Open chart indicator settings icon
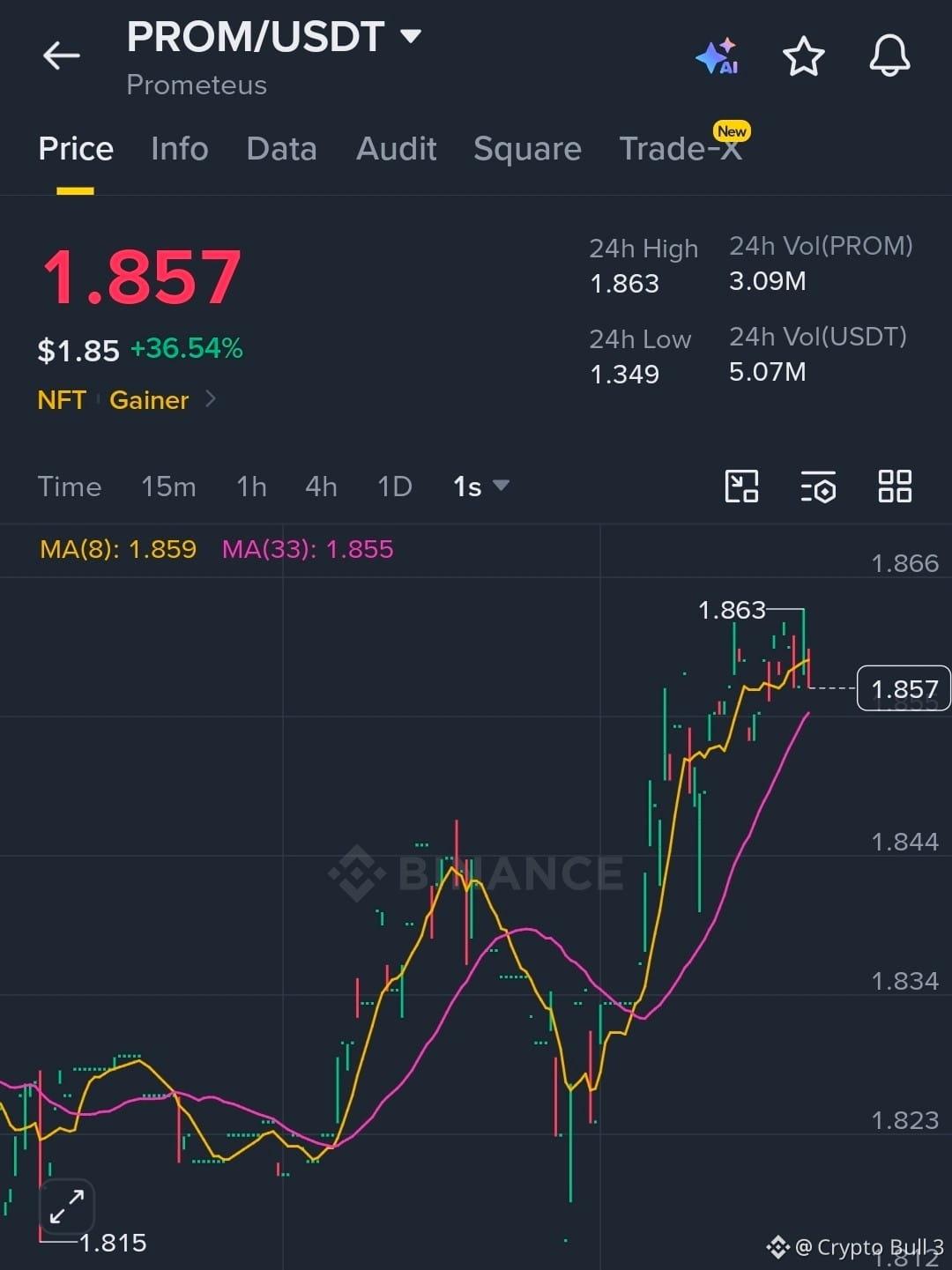 point(818,486)
